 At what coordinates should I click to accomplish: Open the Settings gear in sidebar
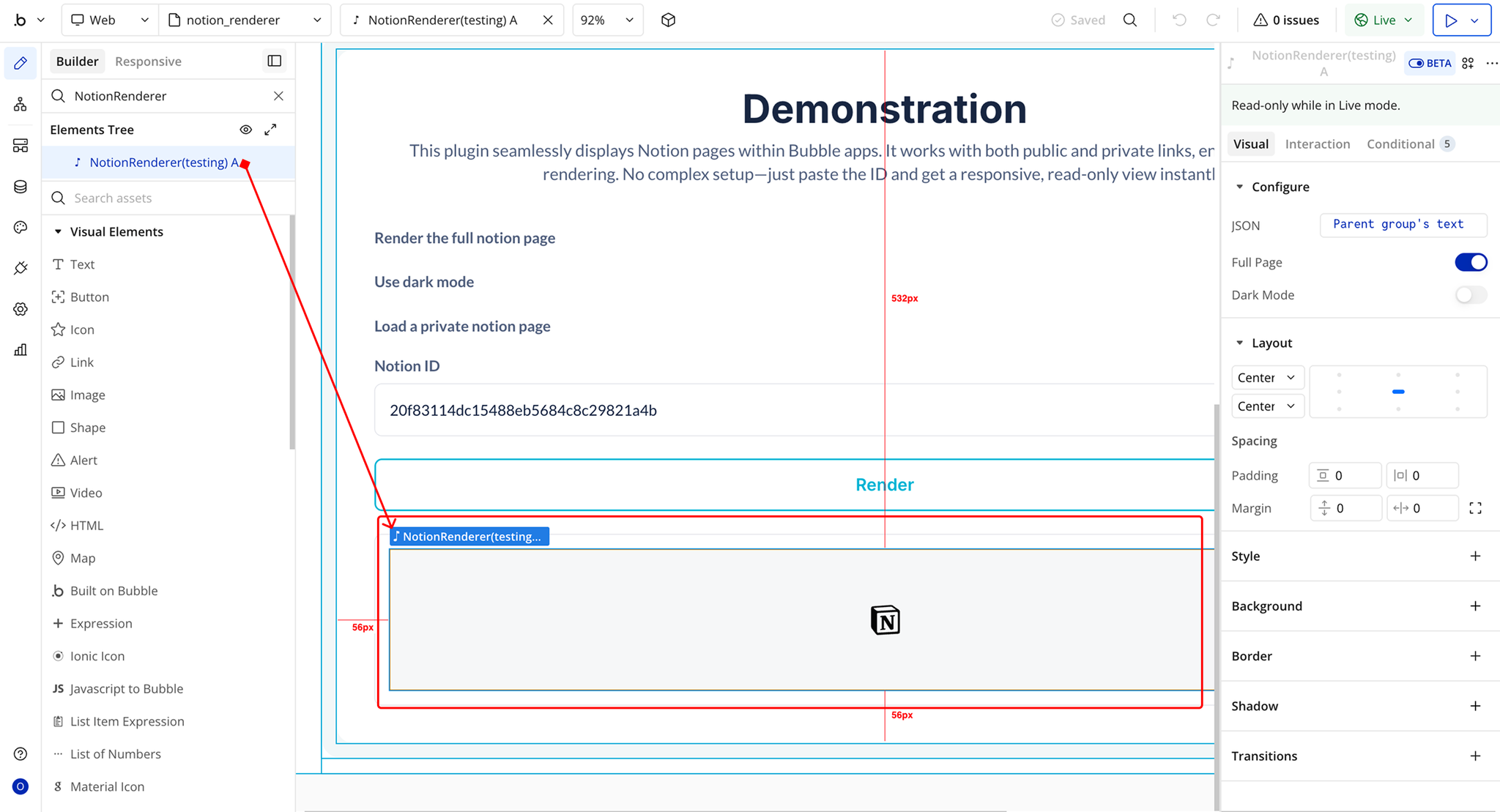pos(21,309)
